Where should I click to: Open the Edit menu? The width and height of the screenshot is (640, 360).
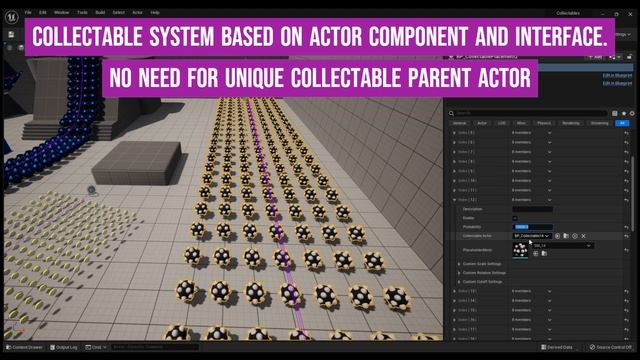click(x=43, y=13)
